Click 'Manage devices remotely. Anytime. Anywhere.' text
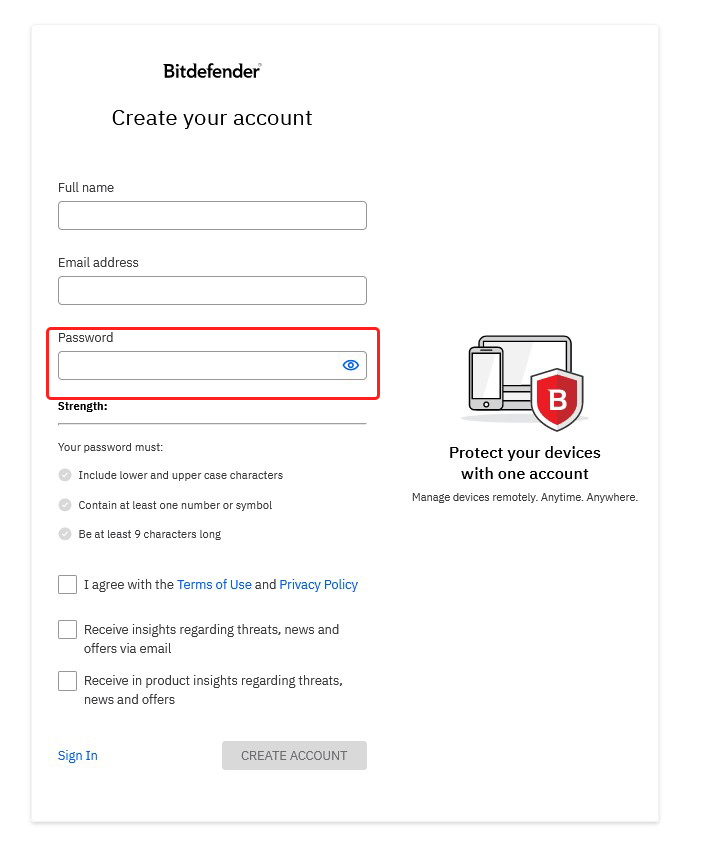The width and height of the screenshot is (717, 850). 525,497
